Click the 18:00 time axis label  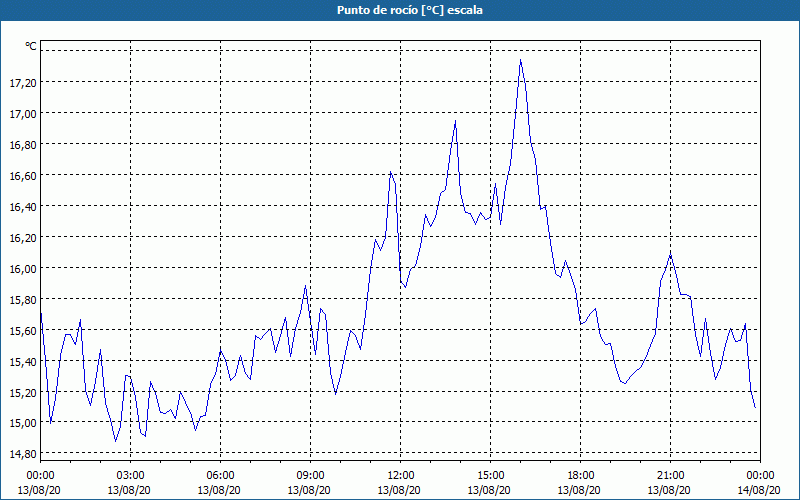[580, 476]
